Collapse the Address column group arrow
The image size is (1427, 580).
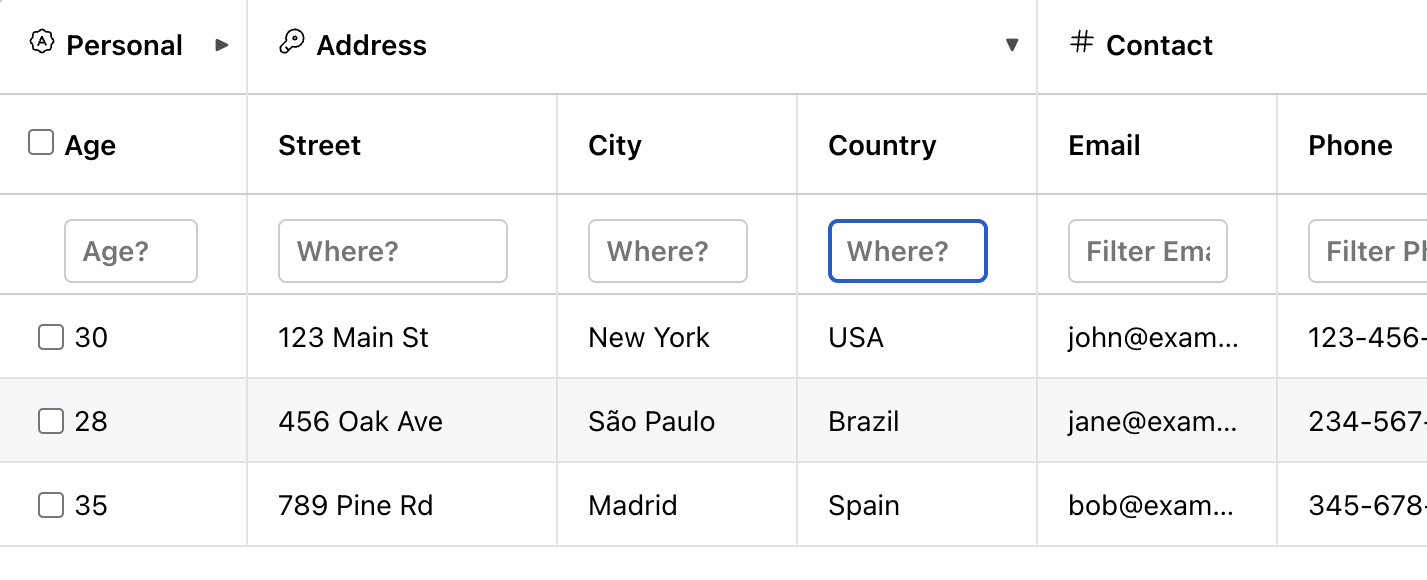pyautogui.click(x=1012, y=45)
